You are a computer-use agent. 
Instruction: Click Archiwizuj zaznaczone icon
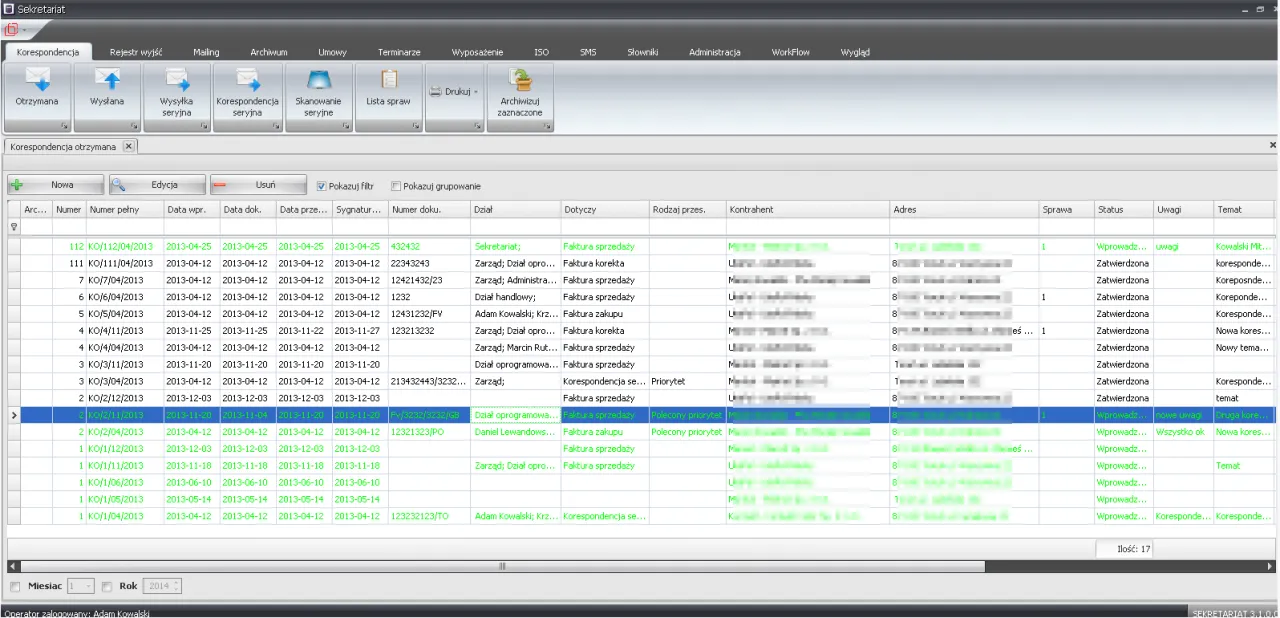tap(520, 81)
